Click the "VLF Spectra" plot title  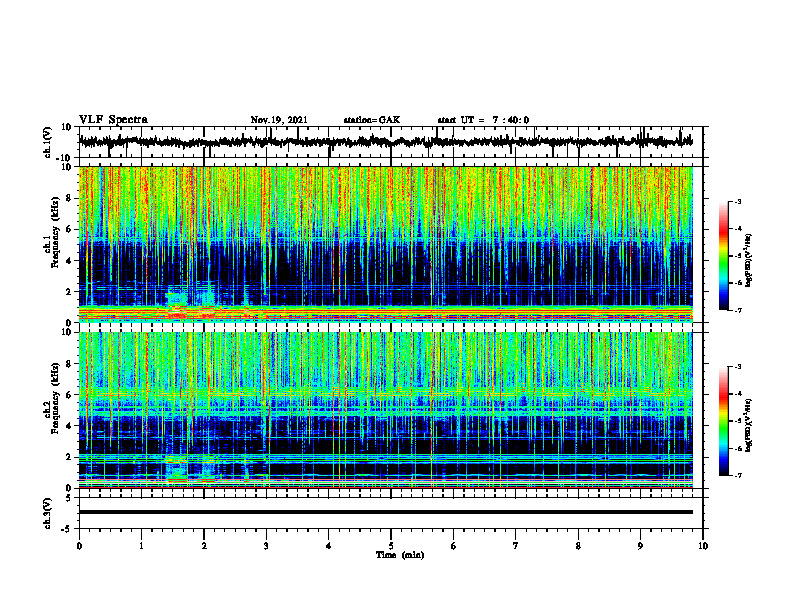tap(113, 120)
